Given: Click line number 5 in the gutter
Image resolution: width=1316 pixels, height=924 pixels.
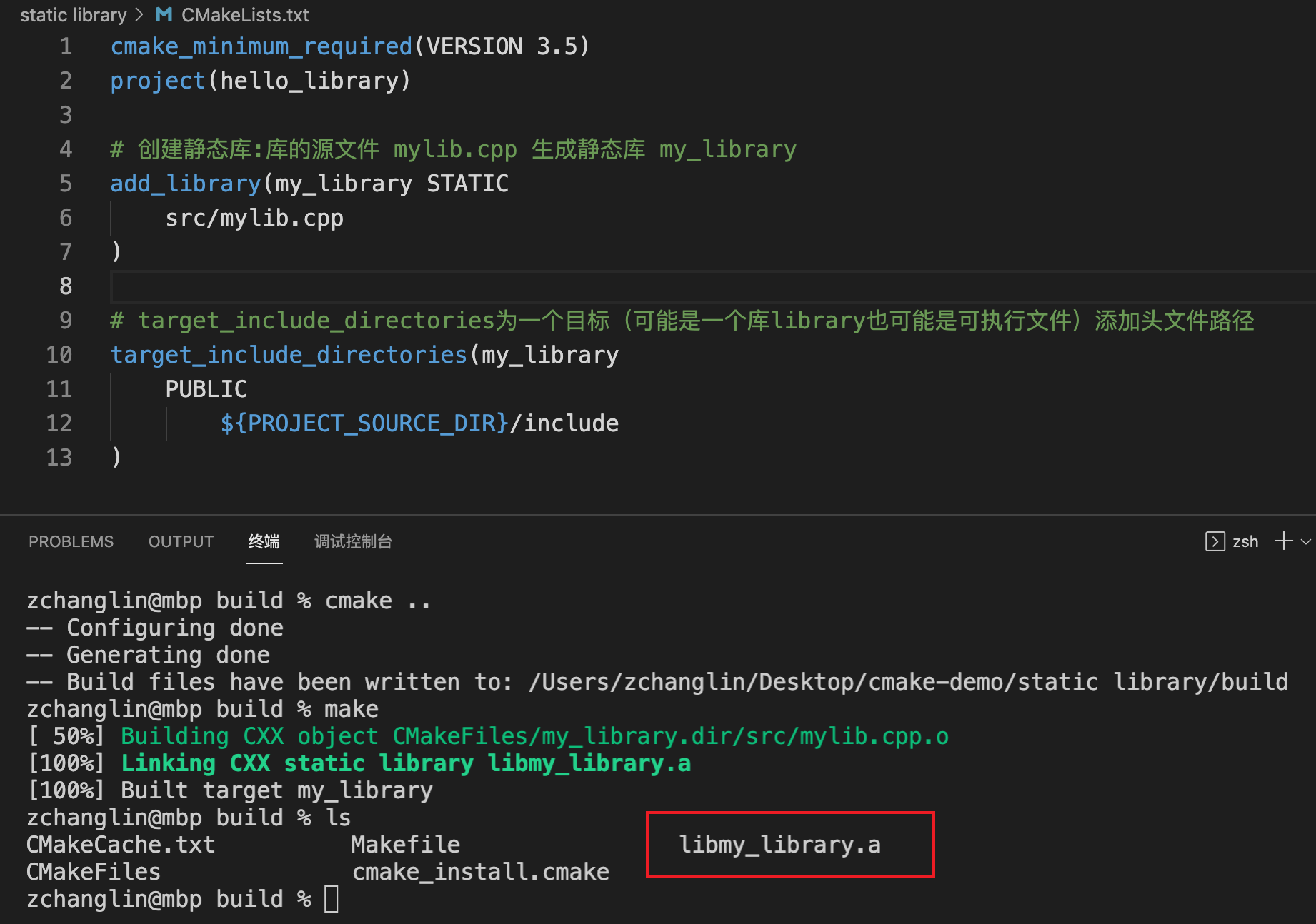Looking at the screenshot, I should [66, 184].
